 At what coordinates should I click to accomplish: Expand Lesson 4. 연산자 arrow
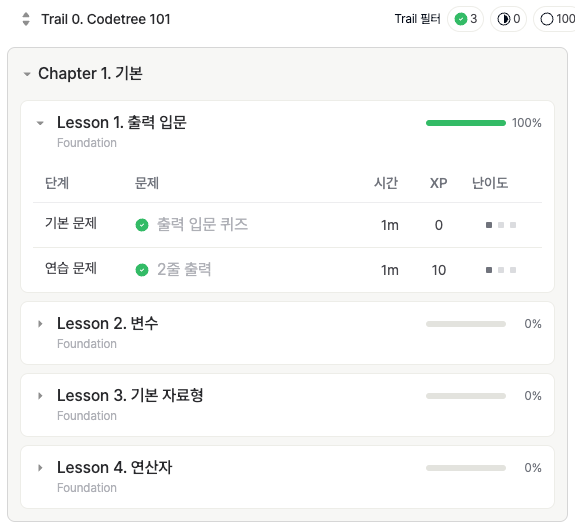click(40, 468)
